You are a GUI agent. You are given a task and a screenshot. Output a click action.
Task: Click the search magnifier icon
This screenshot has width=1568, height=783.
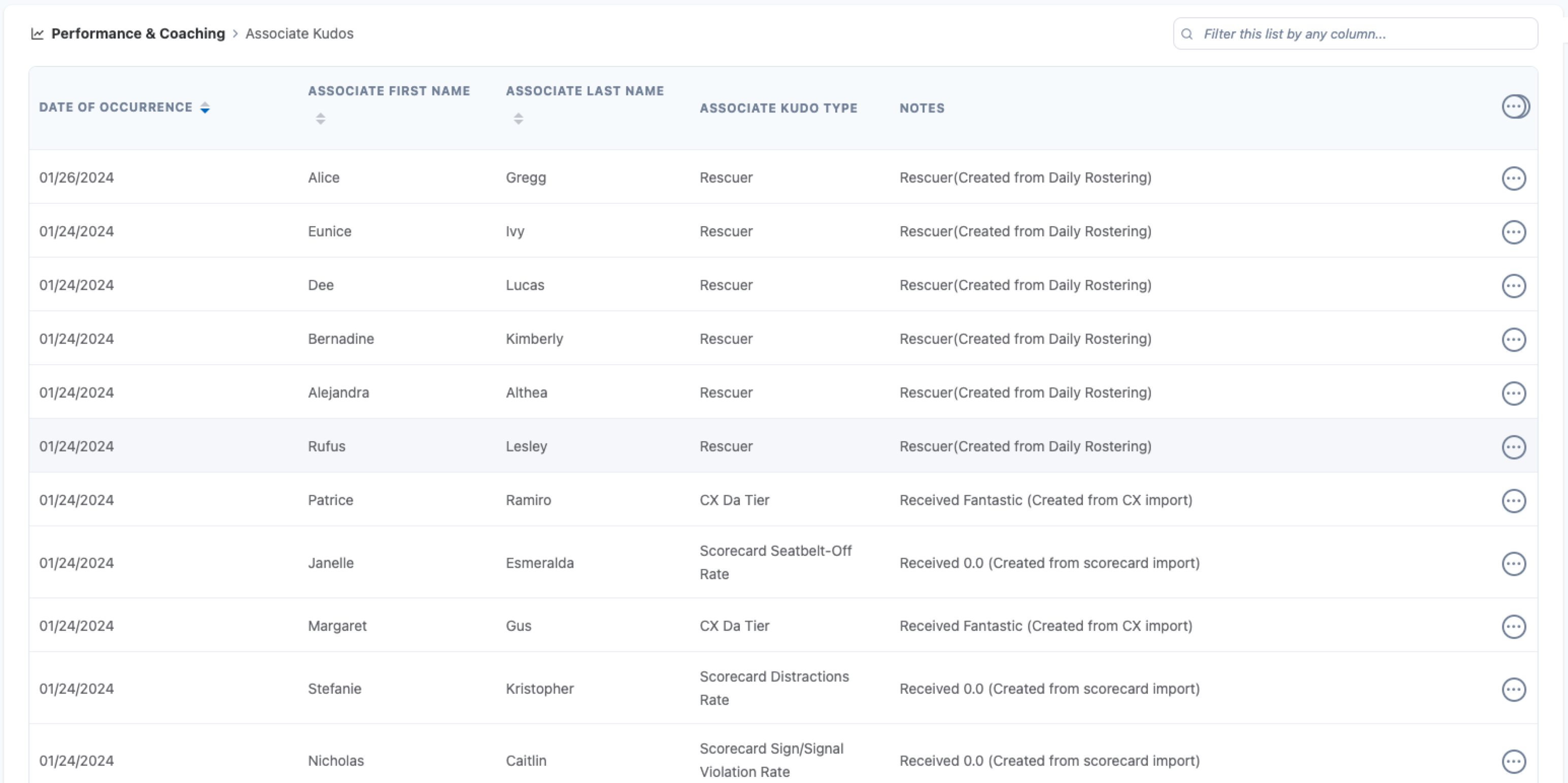(x=1186, y=34)
